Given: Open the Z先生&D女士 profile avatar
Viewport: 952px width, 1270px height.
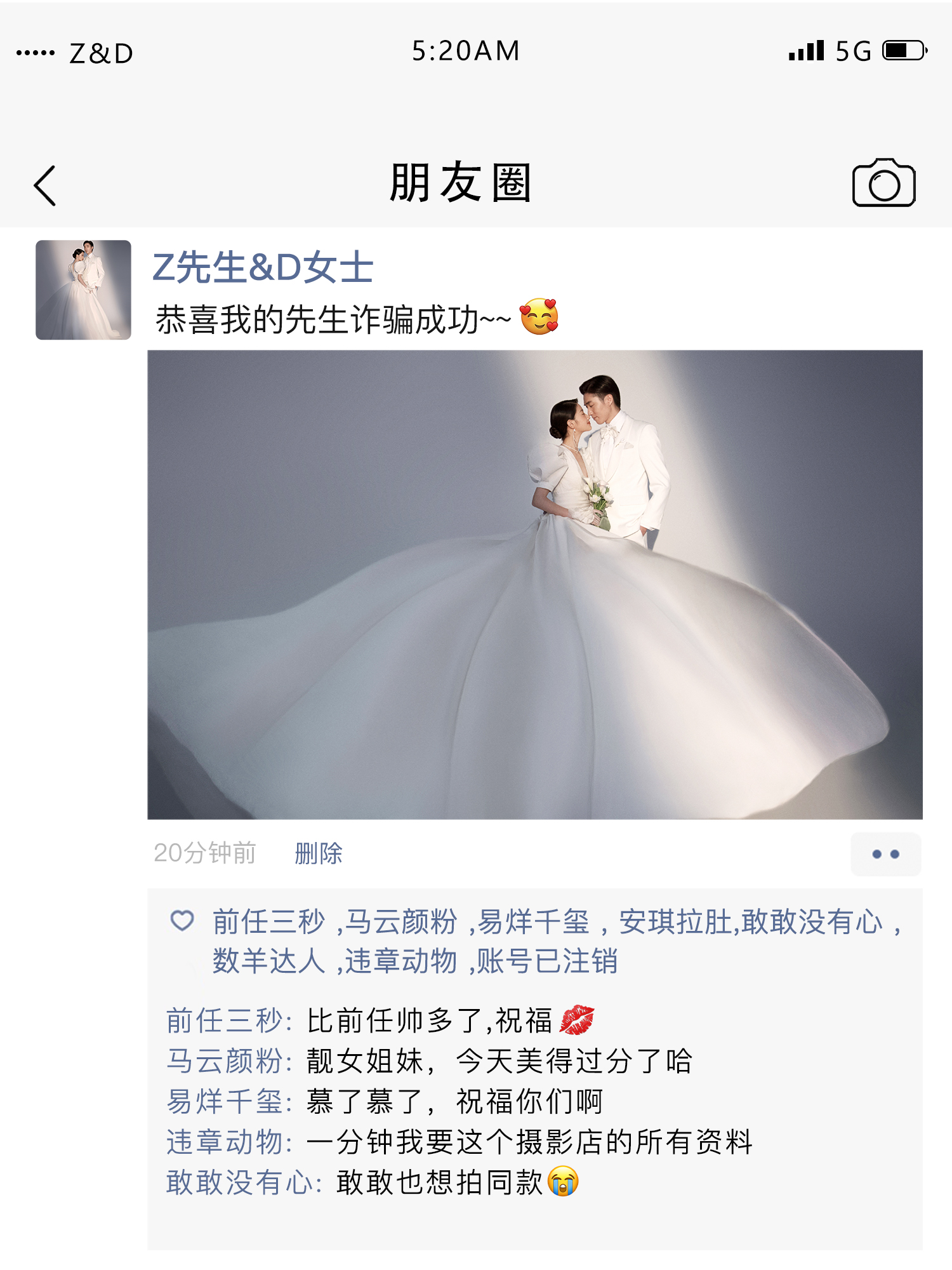Looking at the screenshot, I should [x=83, y=290].
